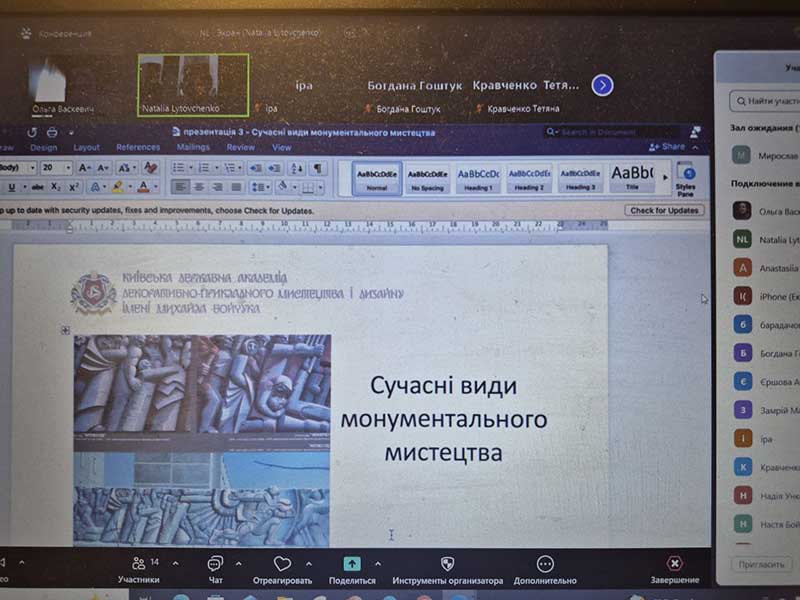Open the Дополнительно more options menu
The width and height of the screenshot is (800, 600).
click(545, 565)
